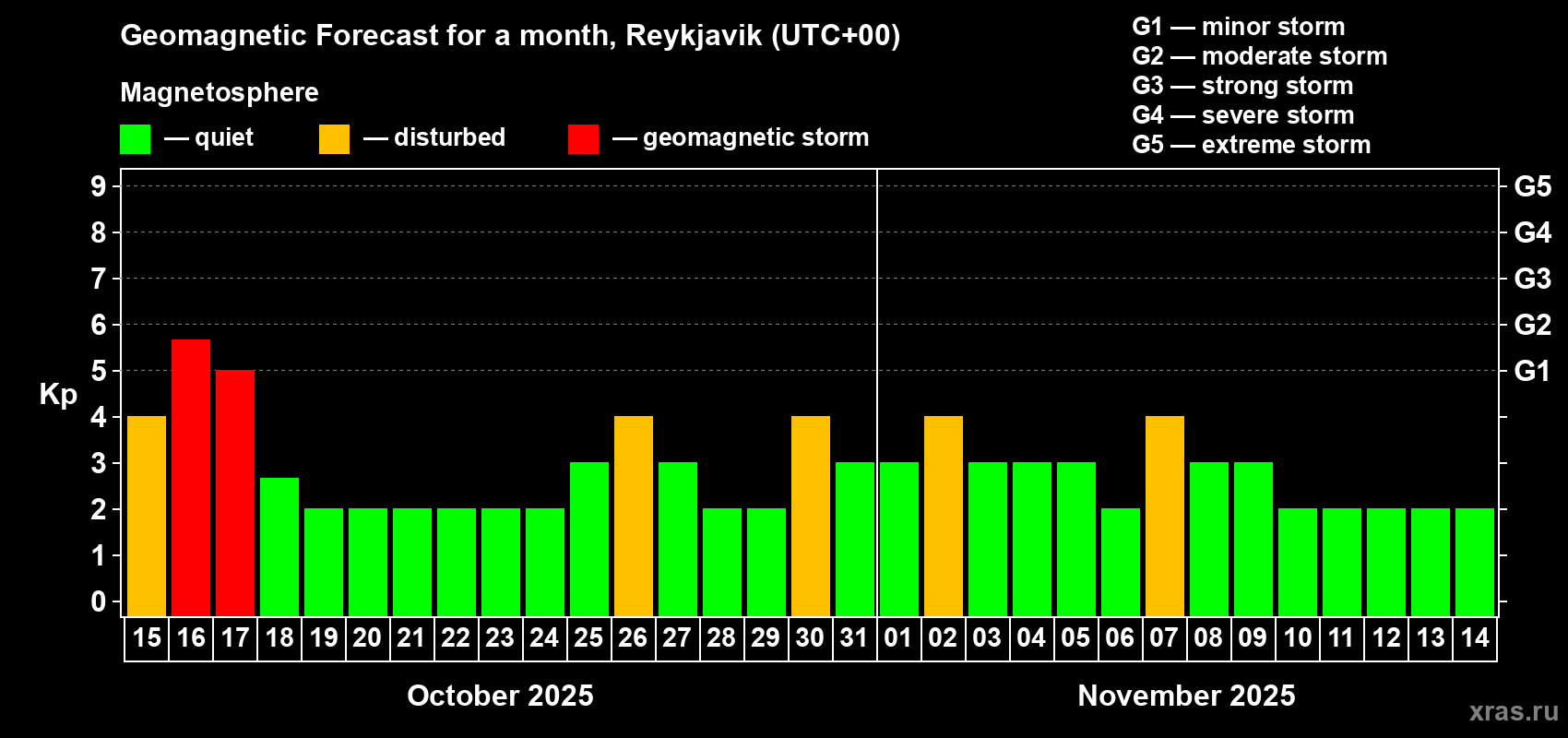Viewport: 1568px width, 738px height.
Task: Click the orange bar for November 02
Action: pos(944,517)
